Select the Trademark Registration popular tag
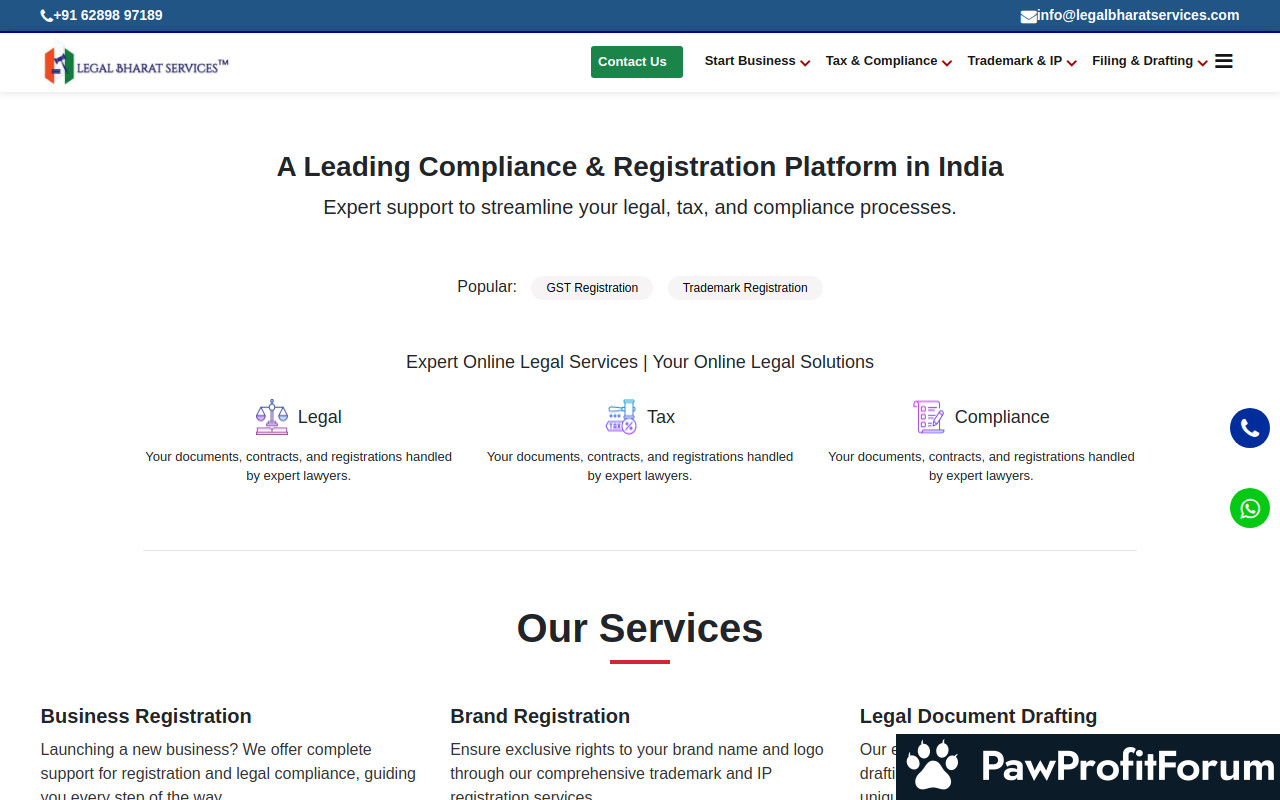The image size is (1280, 800). point(745,288)
